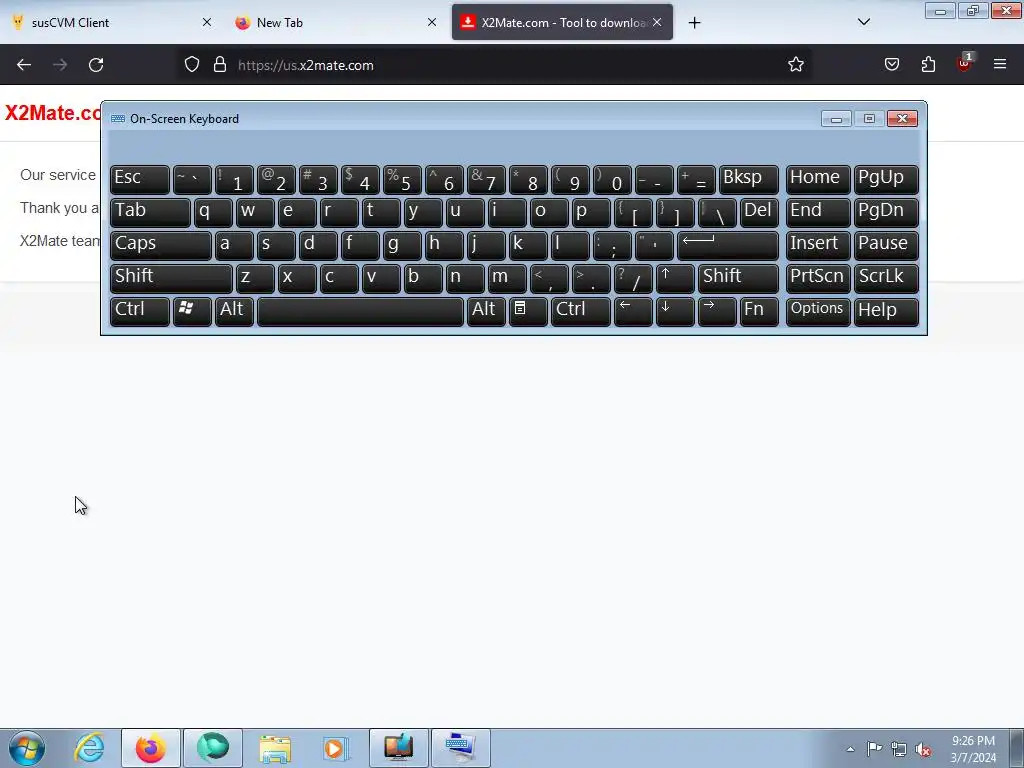Click the Windows logo key on keyboard
This screenshot has height=768, width=1024.
click(192, 311)
